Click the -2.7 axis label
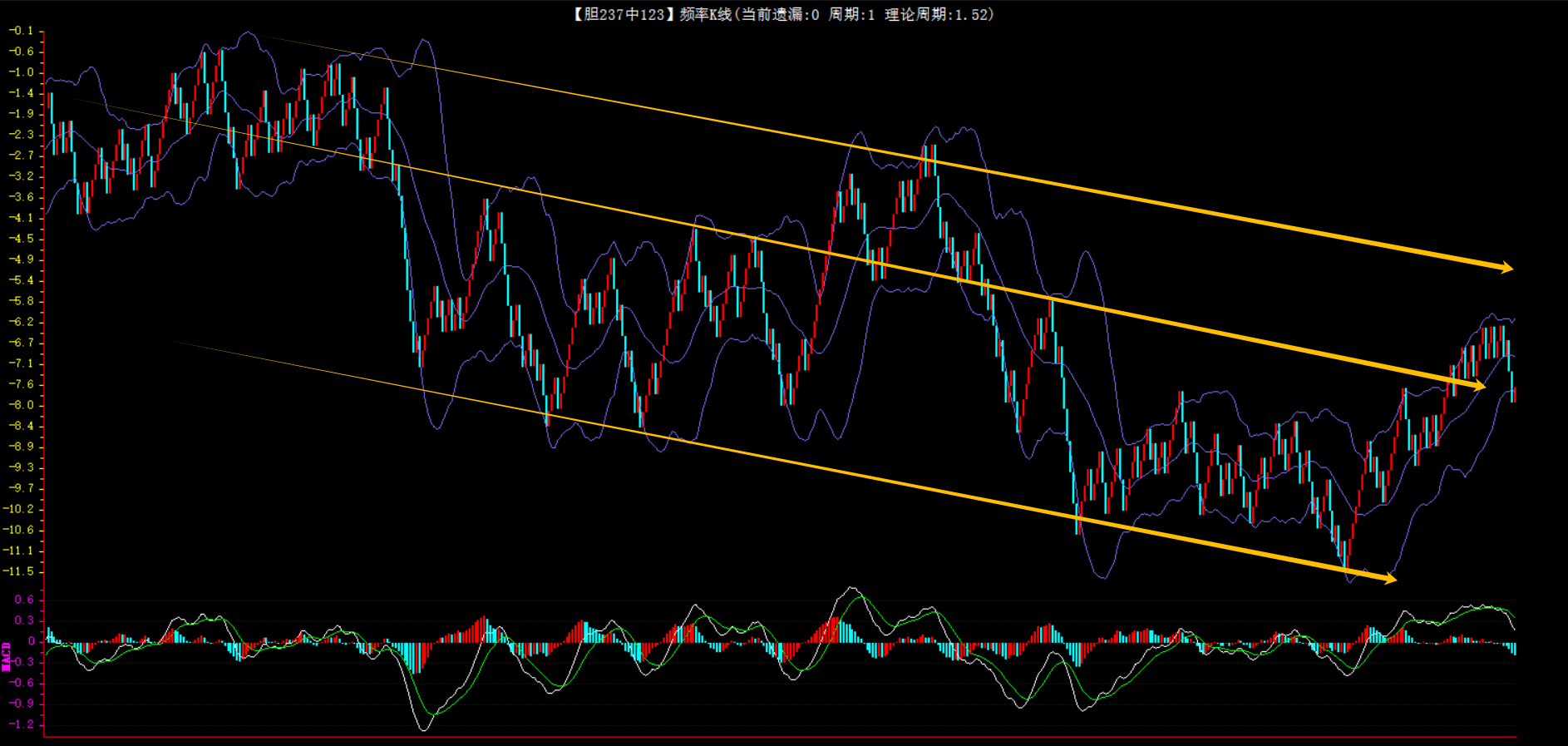The width and height of the screenshot is (1568, 746). coord(21,156)
